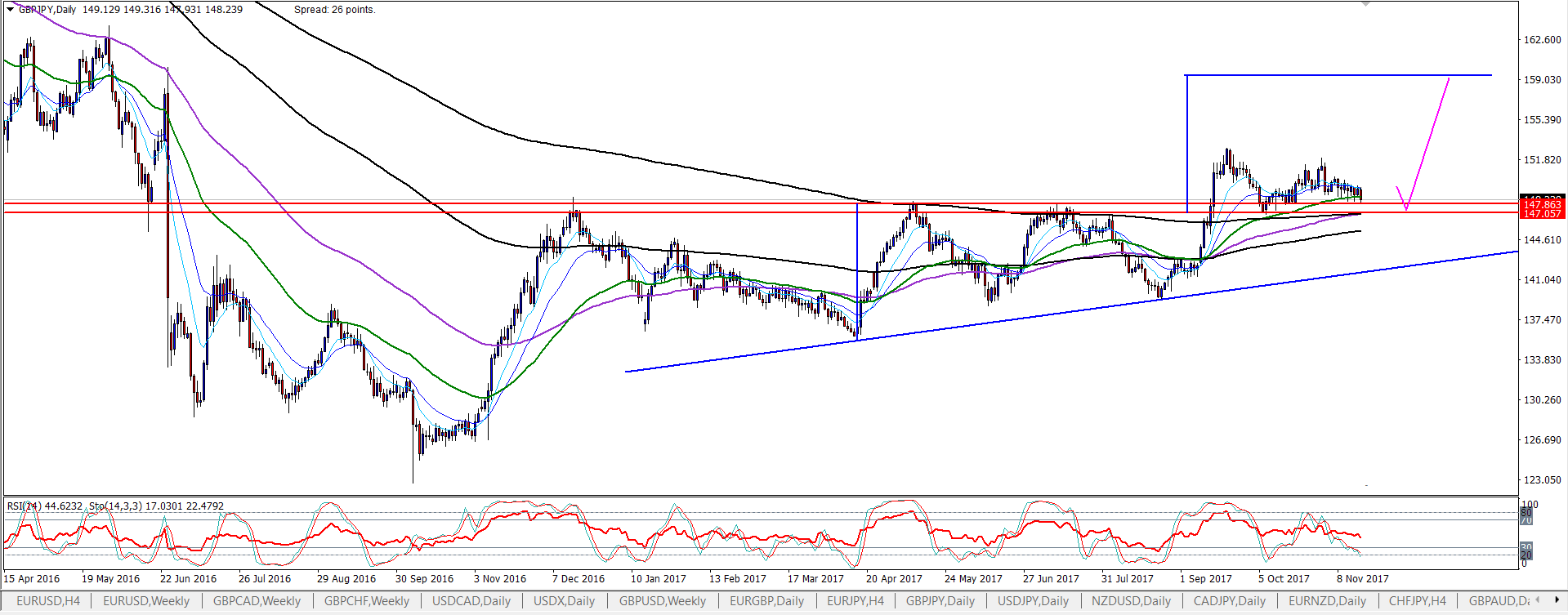Click the 24 May 2017 date label
This screenshot has width=1568, height=615.
point(973,579)
